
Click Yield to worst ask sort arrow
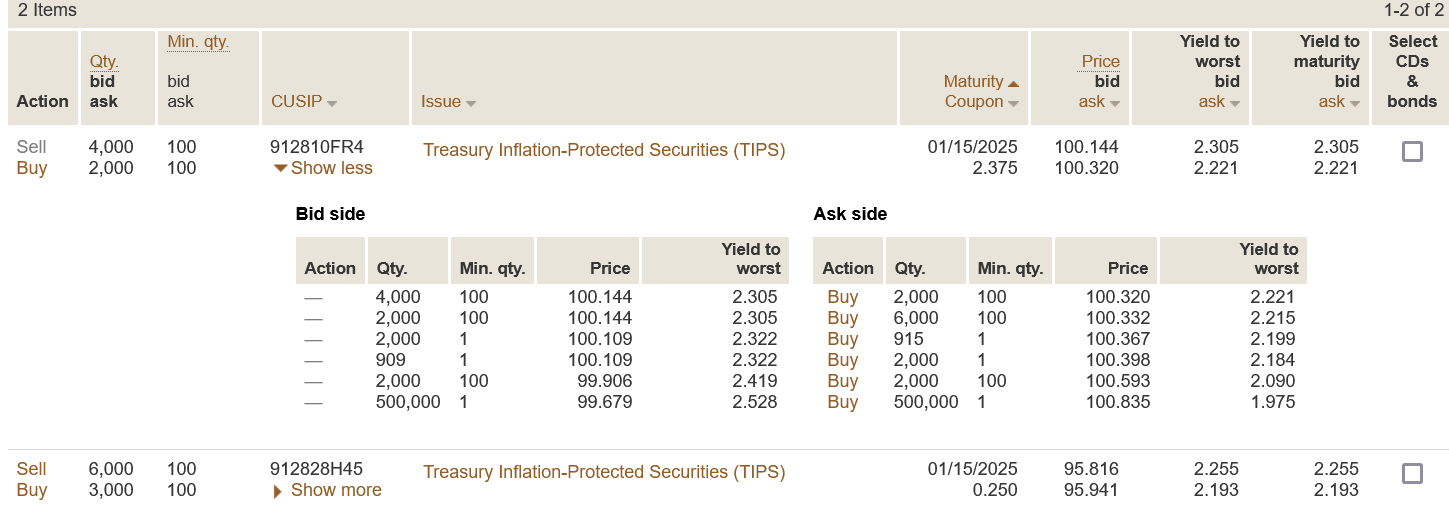pos(1234,103)
